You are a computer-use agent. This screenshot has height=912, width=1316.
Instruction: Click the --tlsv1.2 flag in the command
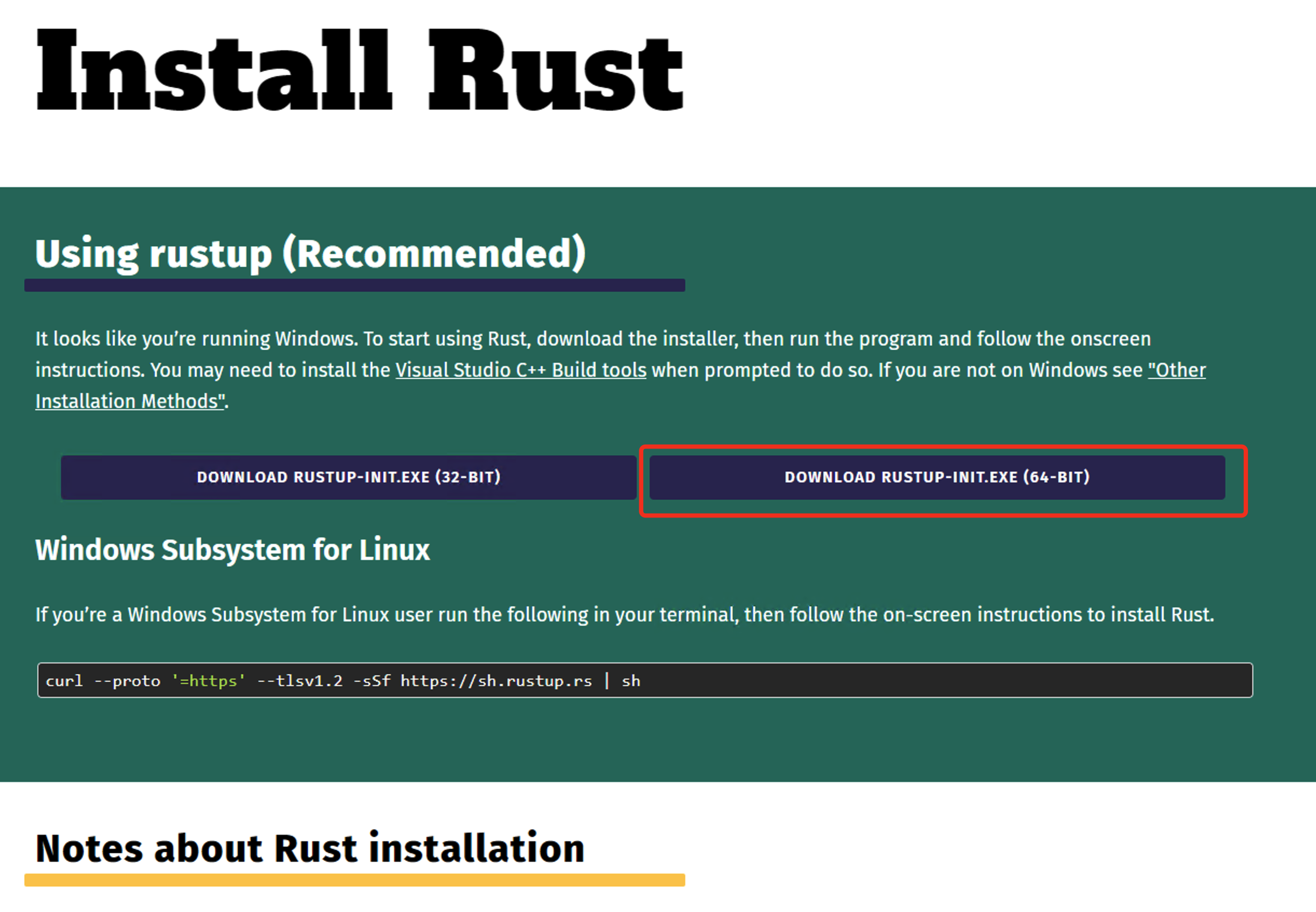click(x=299, y=681)
